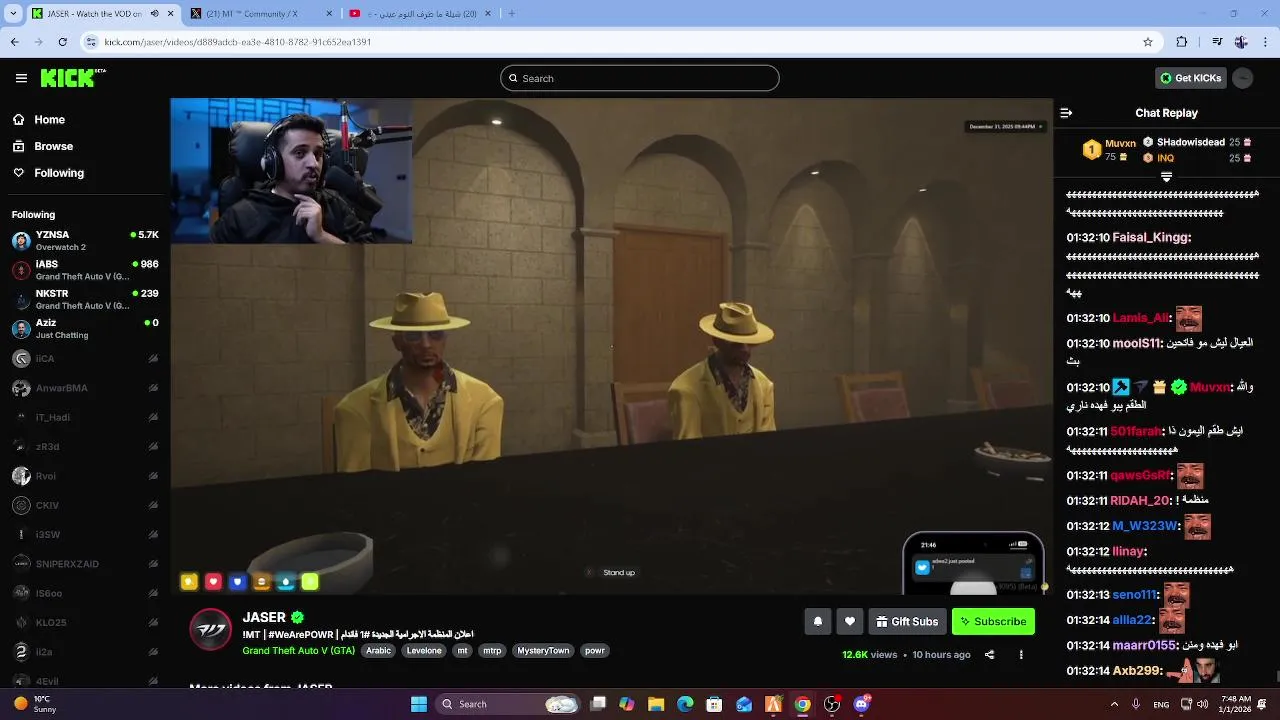Open File Explorer from the taskbar
The image size is (1280, 720).
pos(656,704)
